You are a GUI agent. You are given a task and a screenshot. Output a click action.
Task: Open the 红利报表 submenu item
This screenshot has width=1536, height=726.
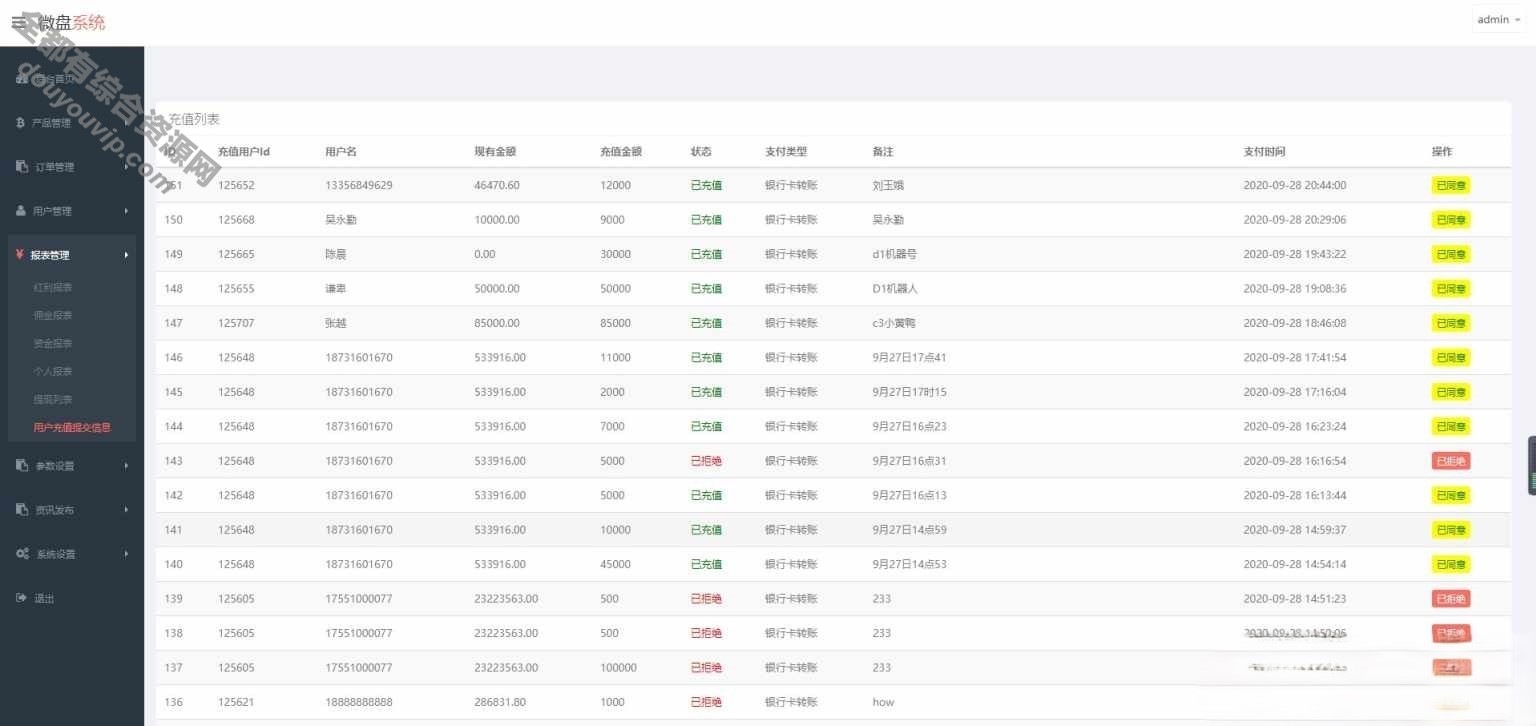pos(53,287)
